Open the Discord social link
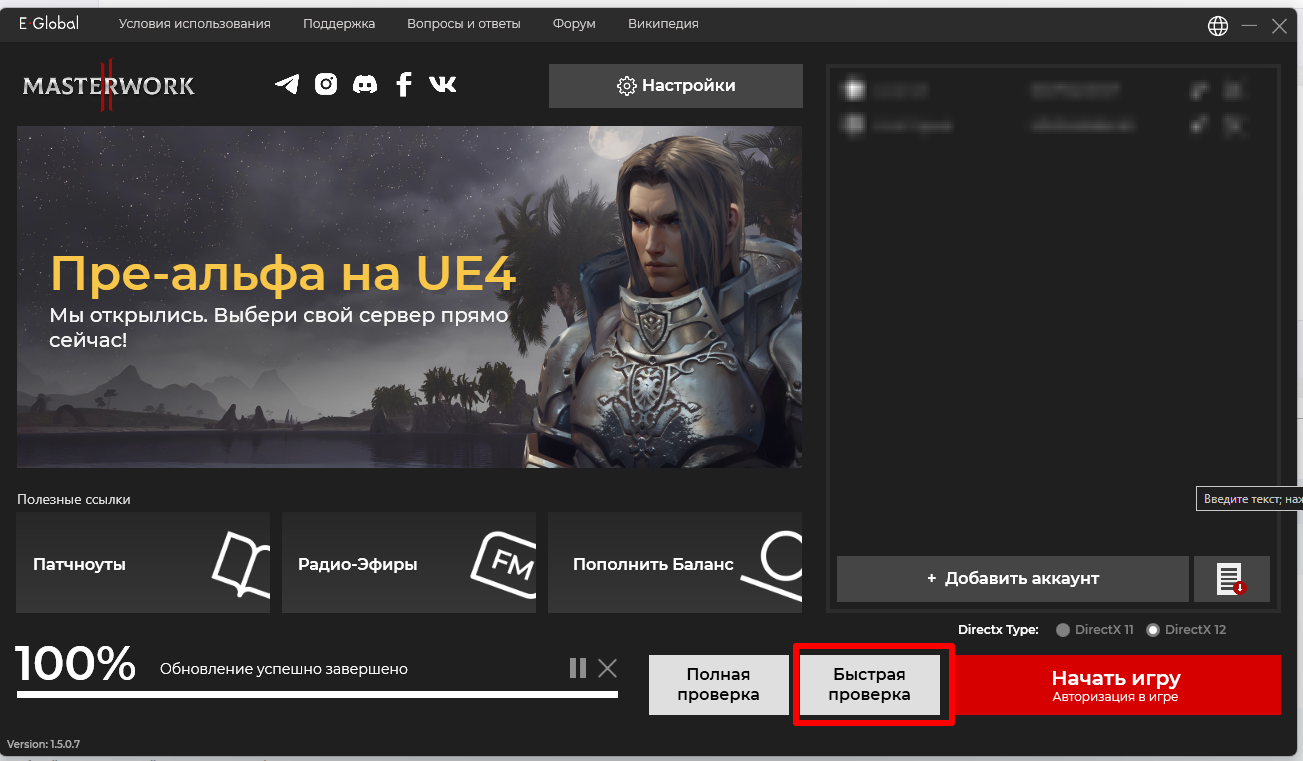 (x=365, y=85)
